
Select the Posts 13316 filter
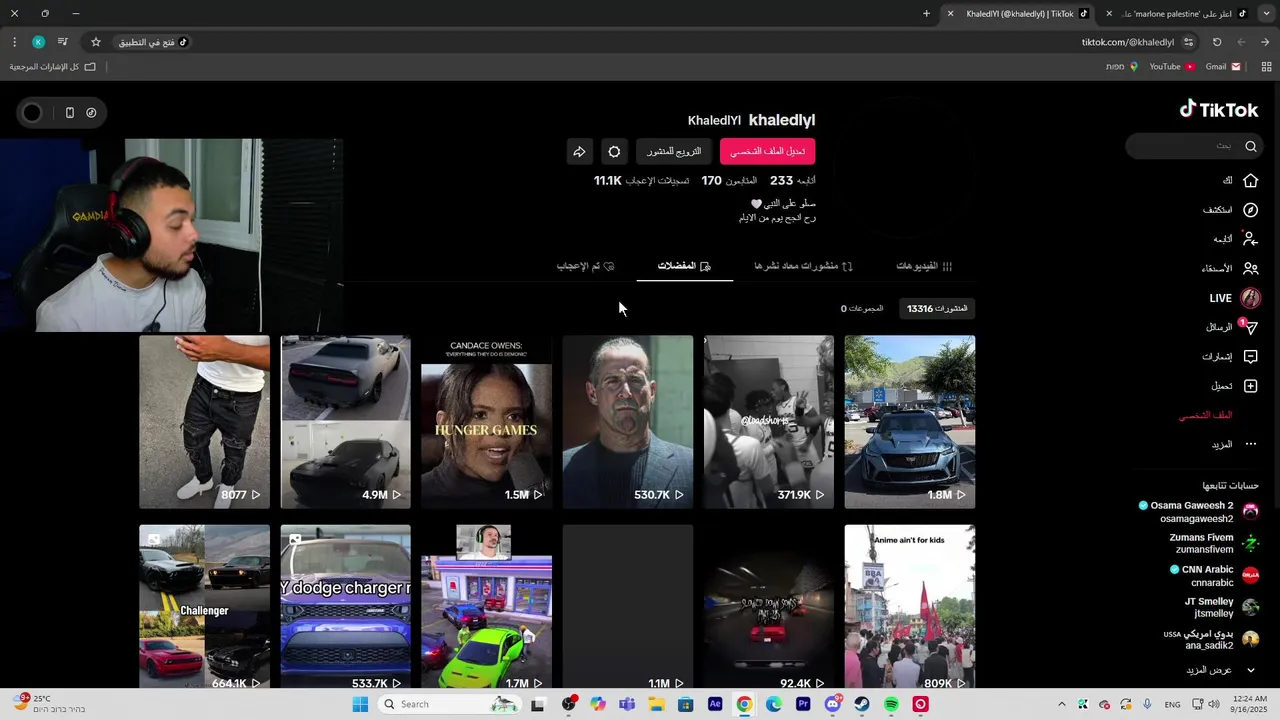(x=937, y=309)
